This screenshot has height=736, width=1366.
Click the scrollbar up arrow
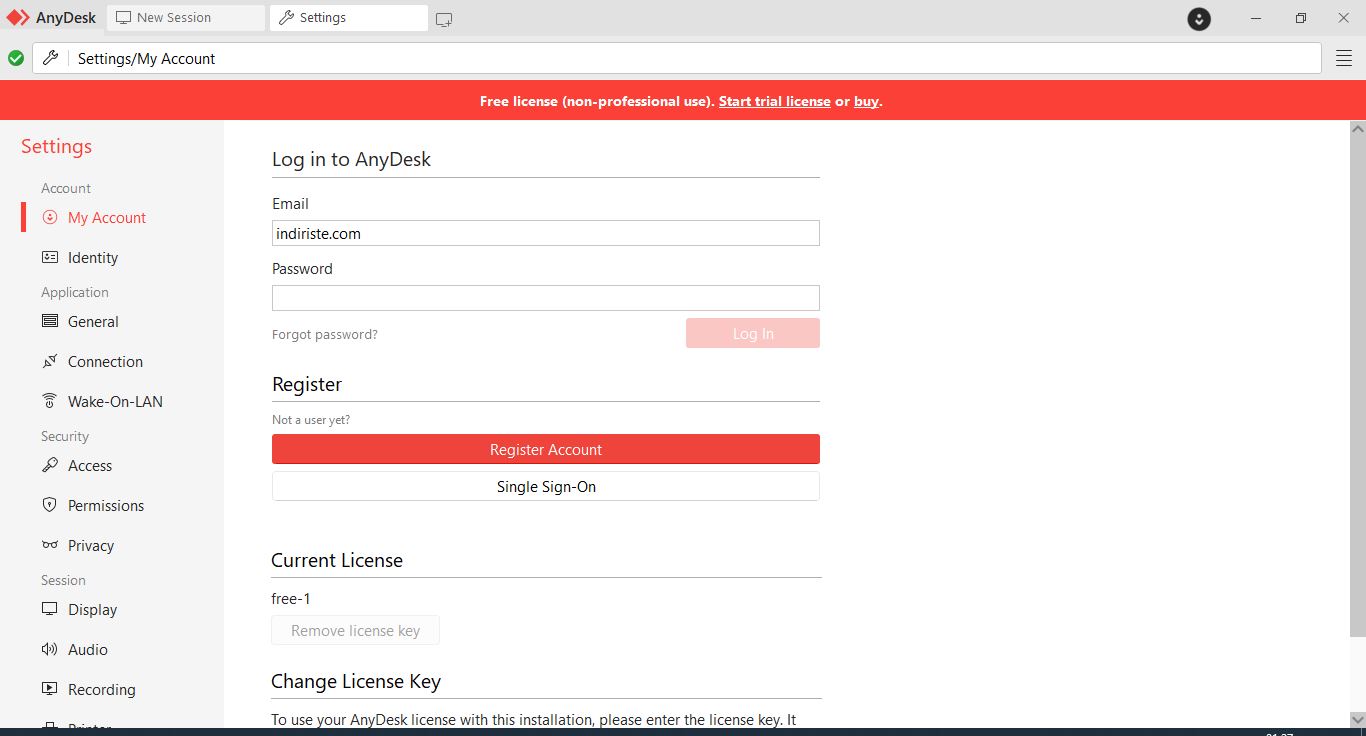(x=1357, y=128)
